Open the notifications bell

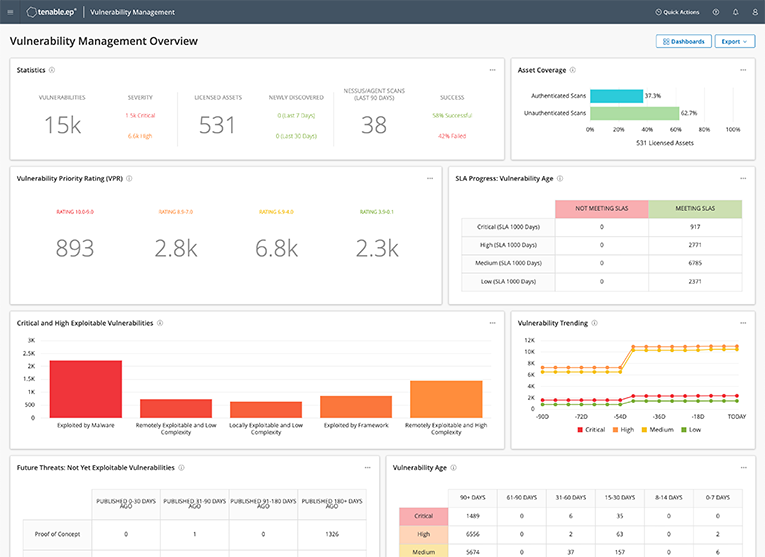(x=736, y=12)
